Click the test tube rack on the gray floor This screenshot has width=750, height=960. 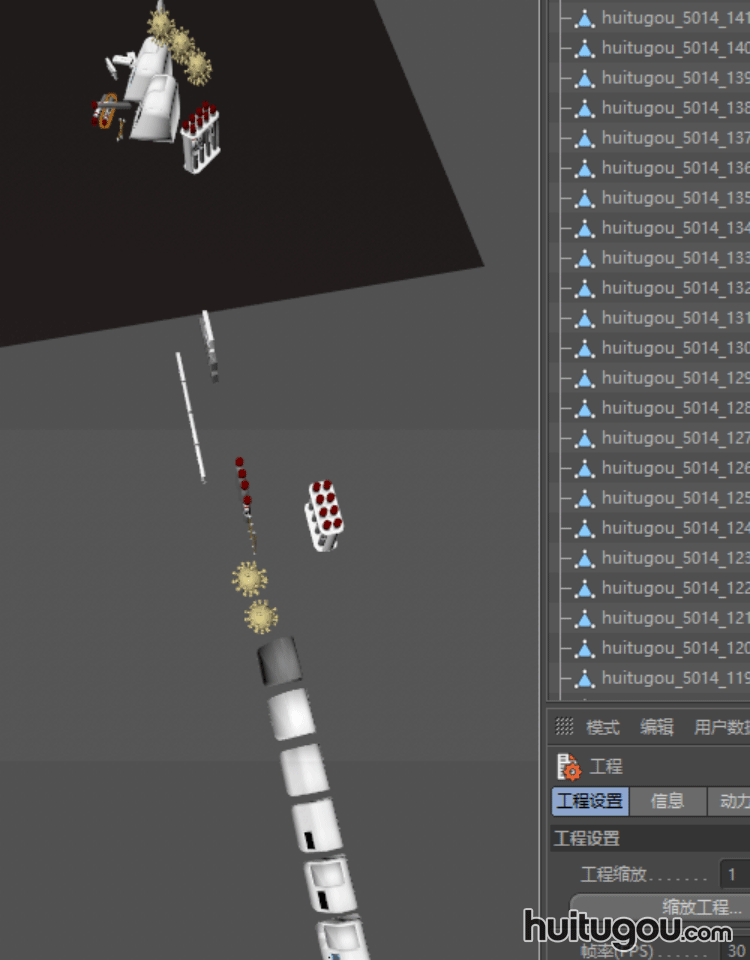click(324, 516)
